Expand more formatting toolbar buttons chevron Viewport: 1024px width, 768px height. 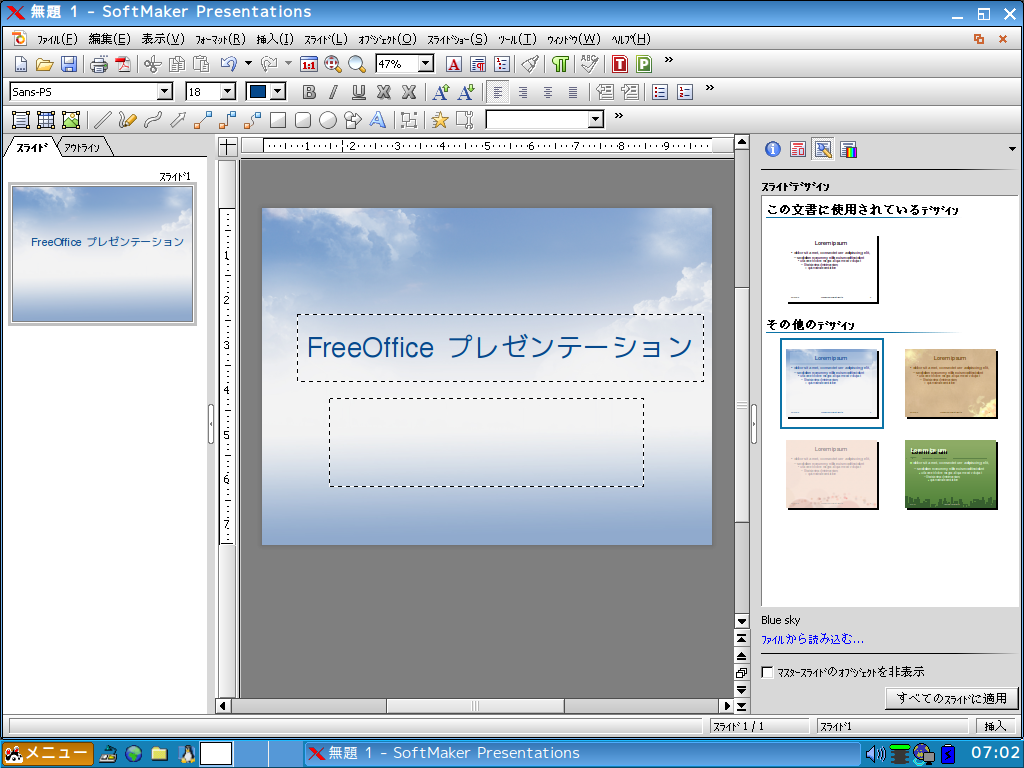point(710,88)
